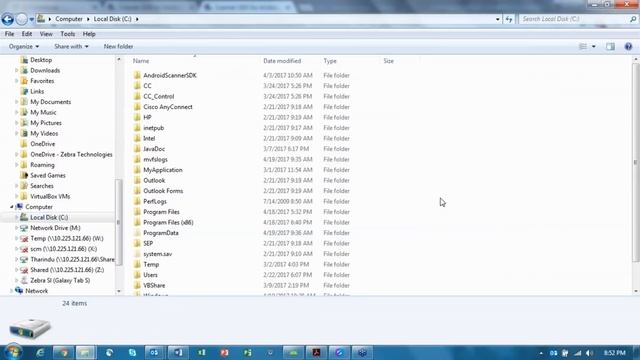Click the volume icon in system tray

(589, 353)
